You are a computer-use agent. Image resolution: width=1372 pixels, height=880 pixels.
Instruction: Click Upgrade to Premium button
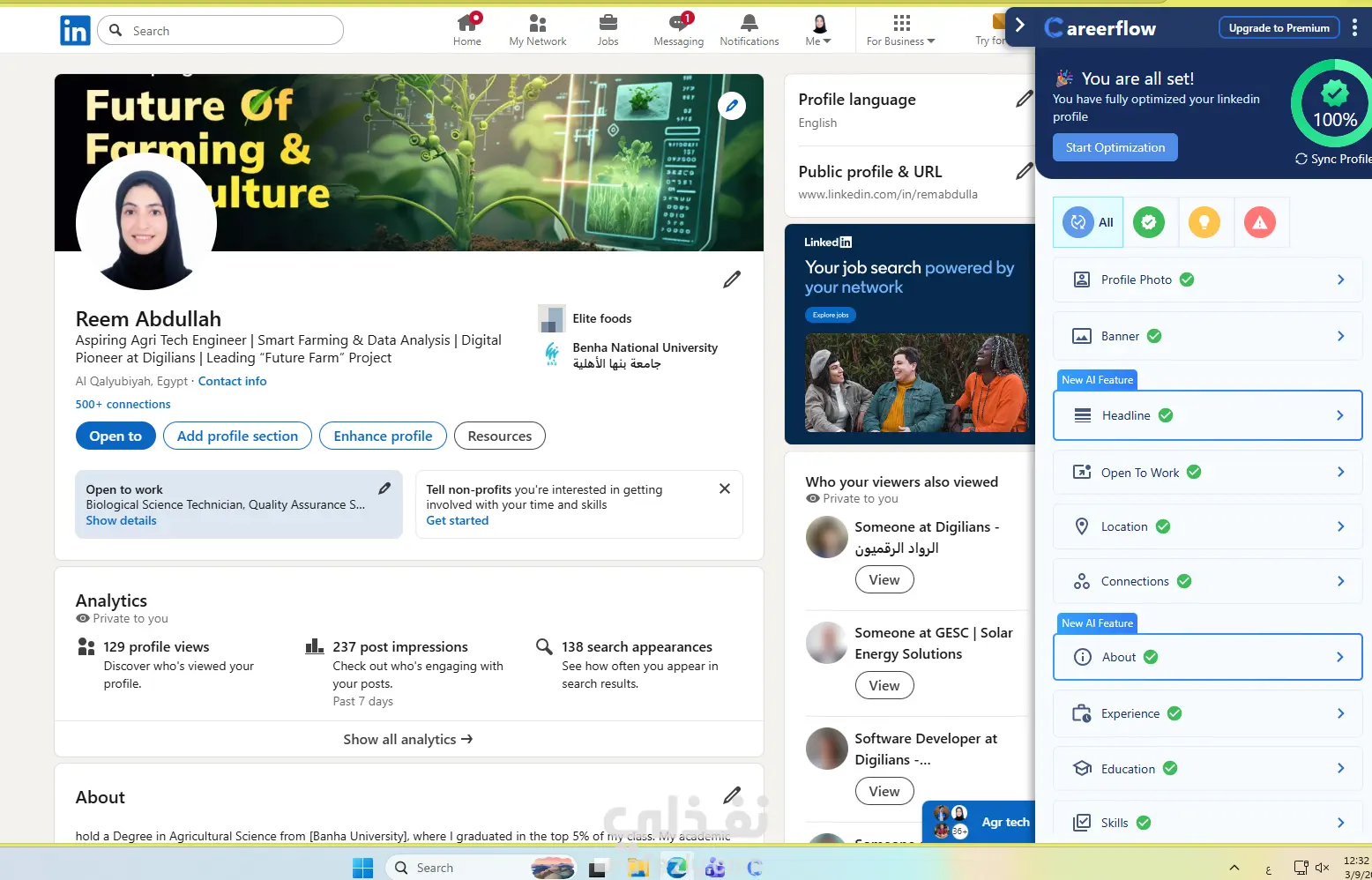(1279, 28)
